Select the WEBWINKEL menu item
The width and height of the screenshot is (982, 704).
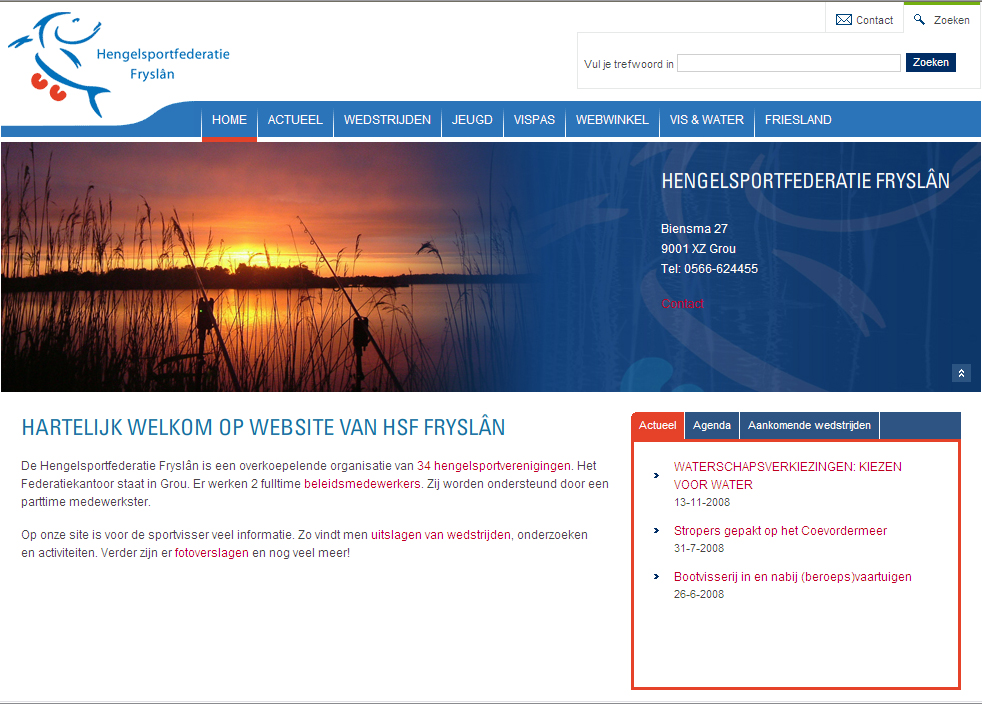[x=612, y=120]
